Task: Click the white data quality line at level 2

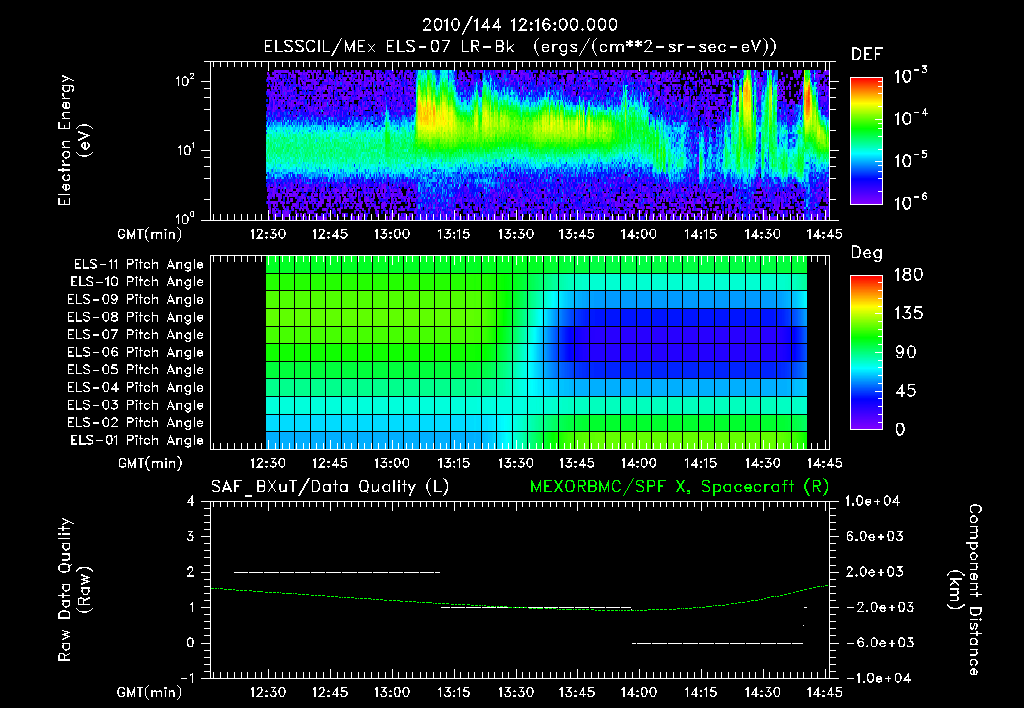Action: [x=337, y=572]
